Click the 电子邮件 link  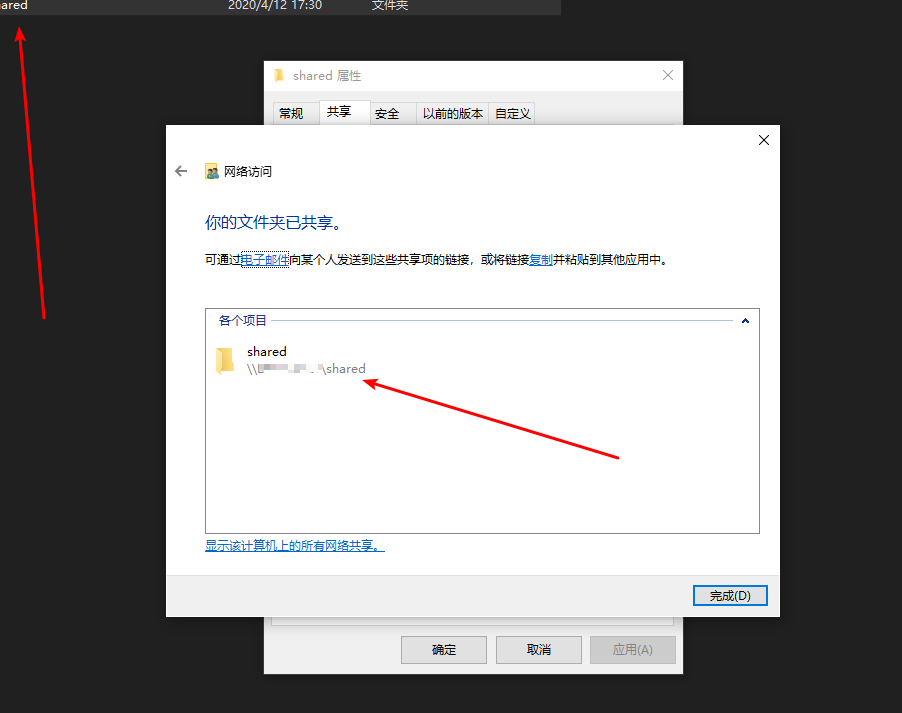tap(265, 260)
